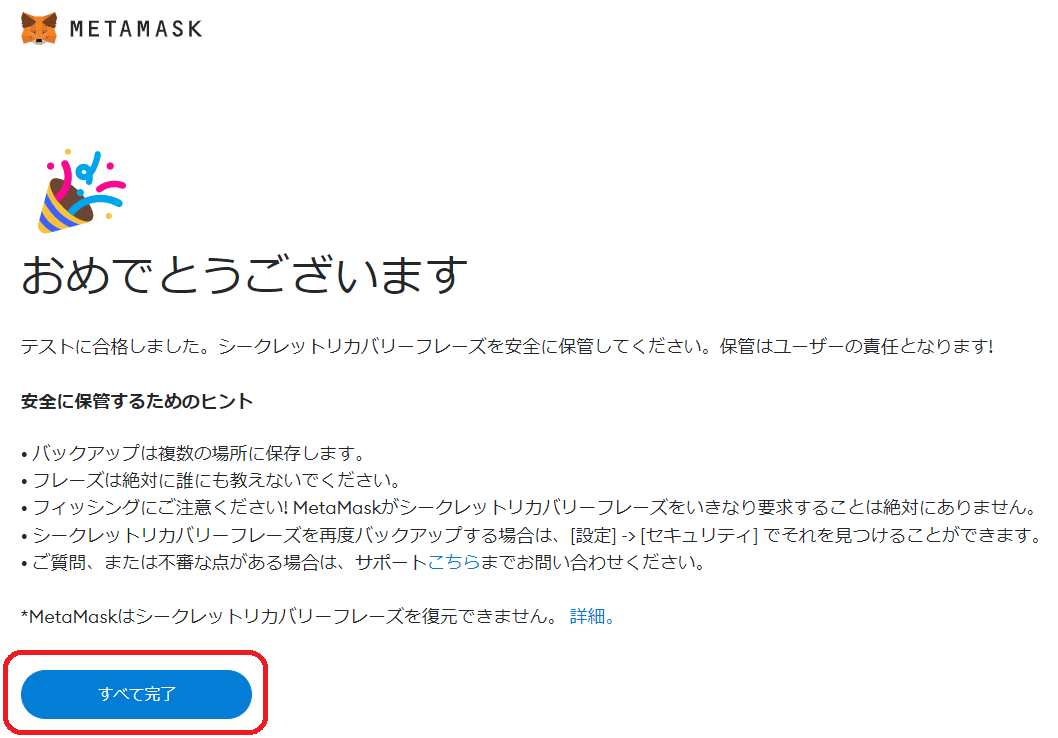Open the こちら support link
Screen dimensions: 1058x738
[453, 562]
